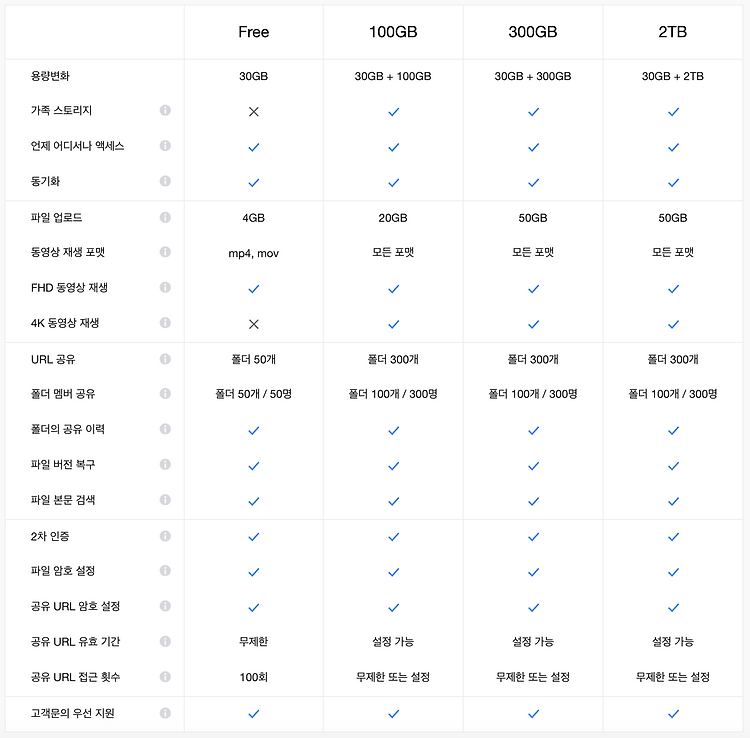Click info icon for 파일 버전 복구
The height and width of the screenshot is (738, 750).
tap(165, 464)
